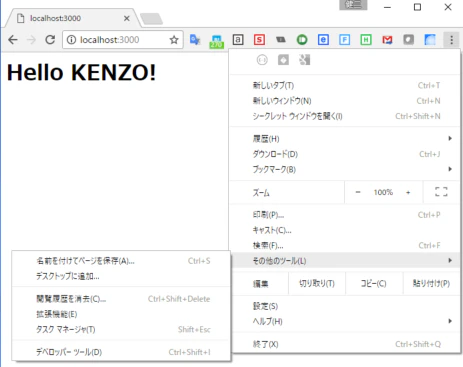The image size is (463, 367).
Task: Click the green 'H' extension icon
Action: point(366,40)
